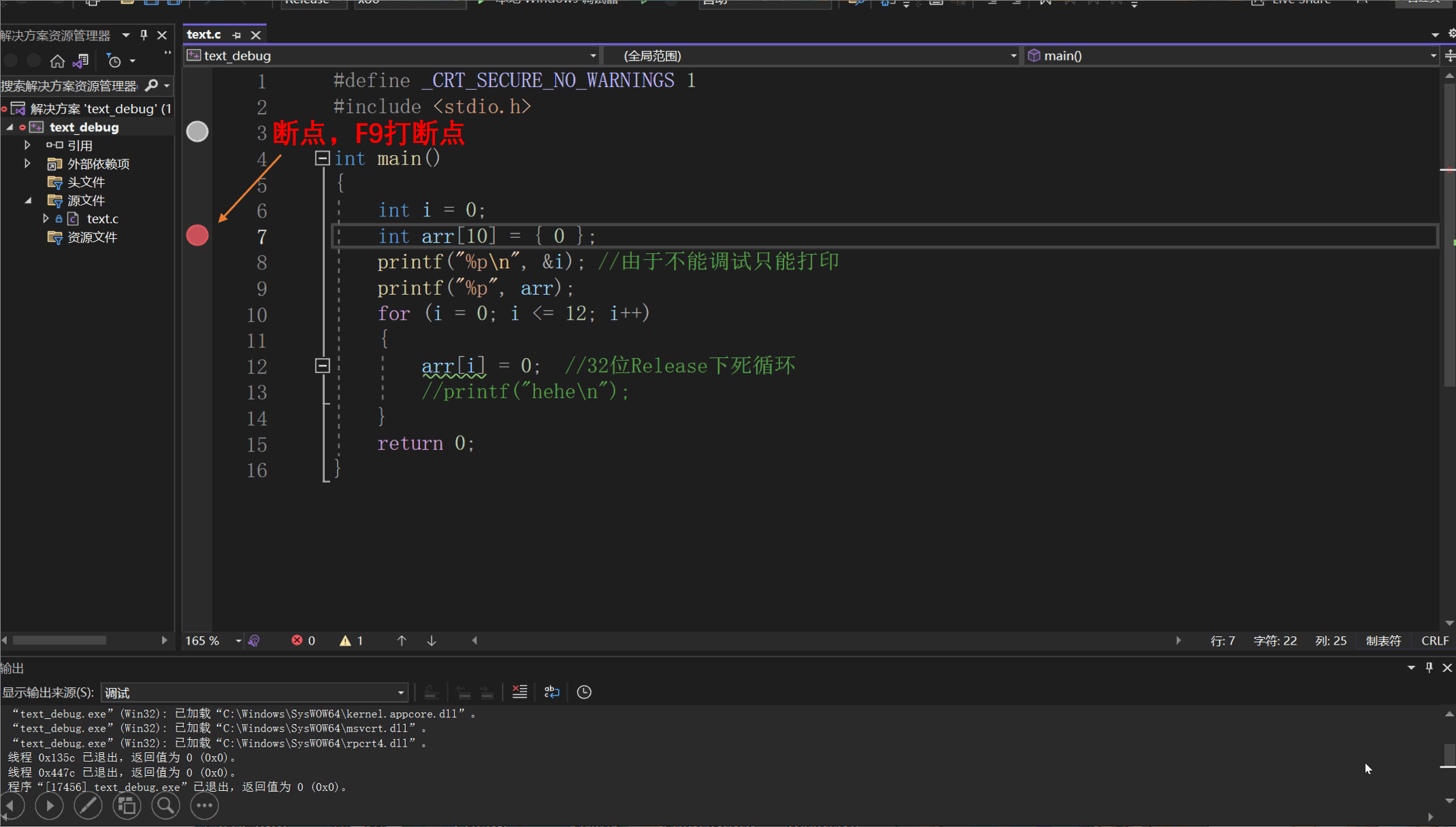Image resolution: width=1456 pixels, height=827 pixels.
Task: Close the Output panel
Action: [1447, 668]
